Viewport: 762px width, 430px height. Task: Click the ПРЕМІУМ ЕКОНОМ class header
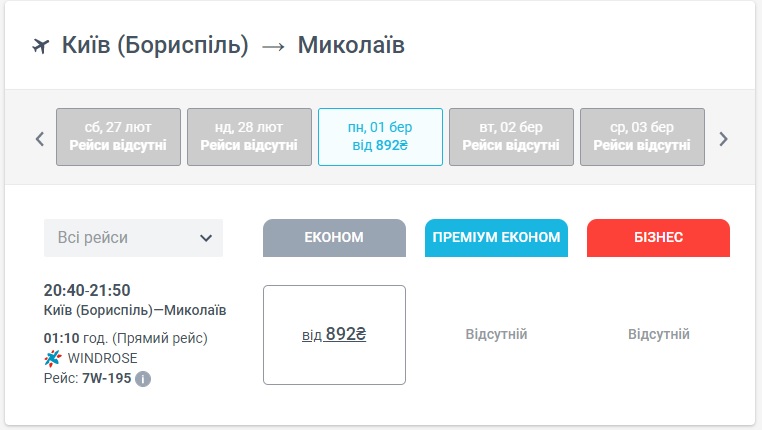[x=496, y=238]
